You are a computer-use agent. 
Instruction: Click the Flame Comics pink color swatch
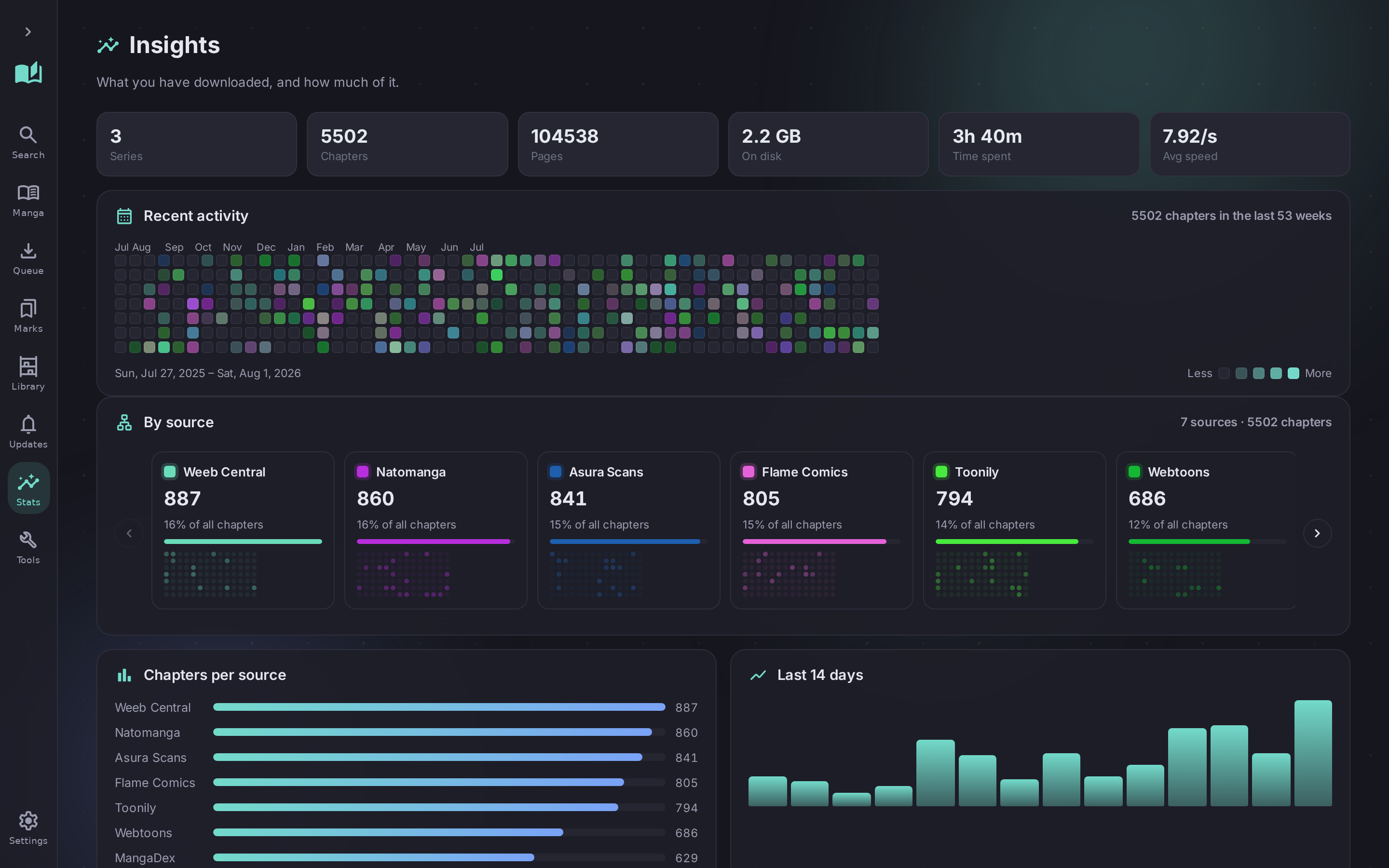(749, 472)
